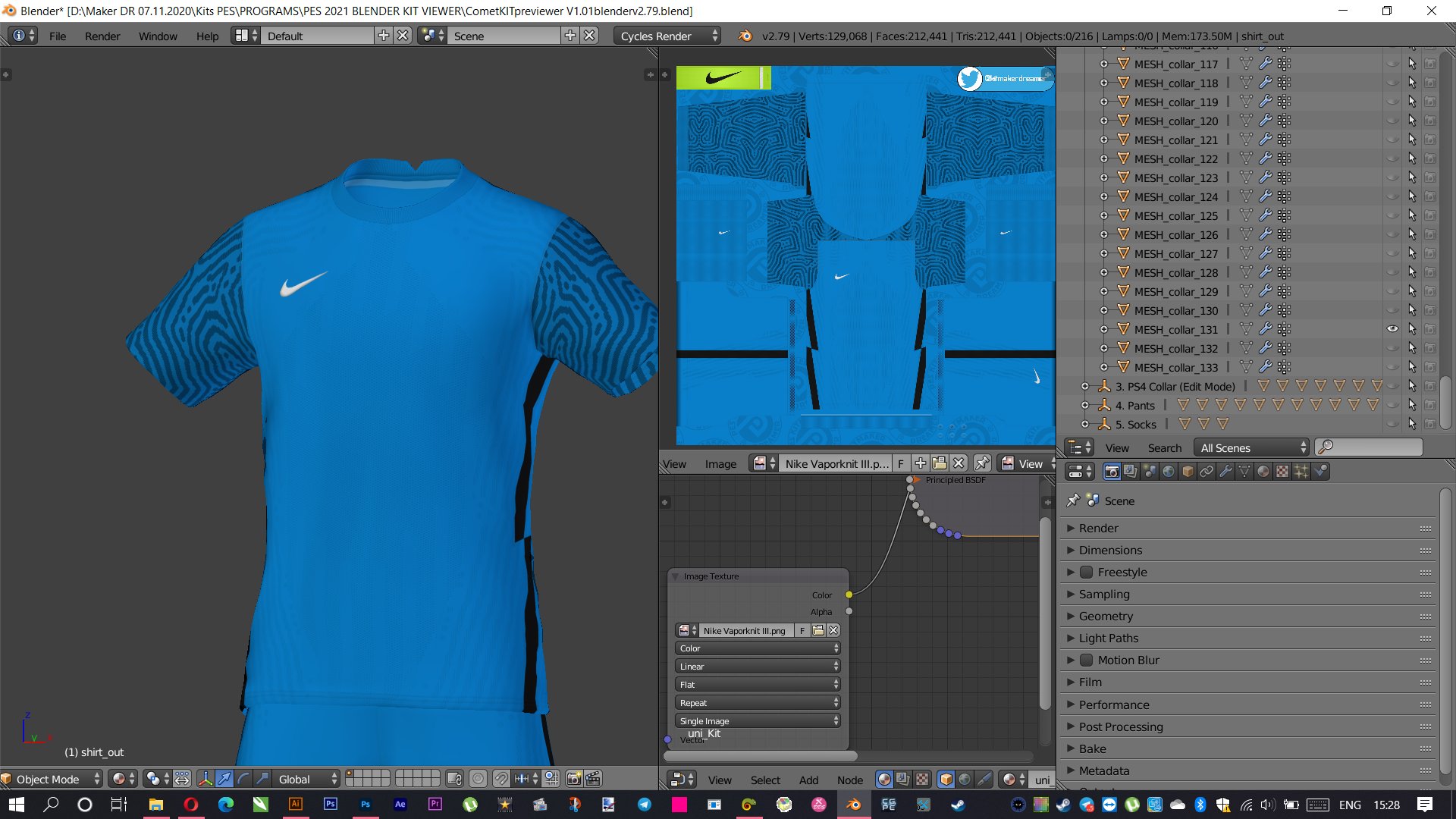Viewport: 1456px width, 819px height.
Task: Click View in the outliner header
Action: pyautogui.click(x=1117, y=447)
